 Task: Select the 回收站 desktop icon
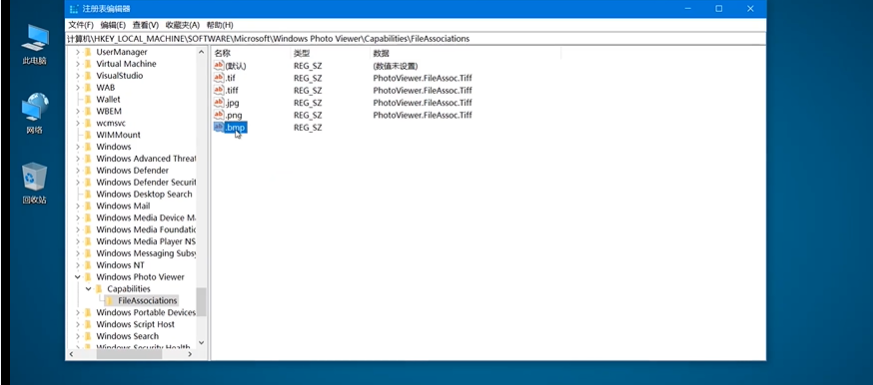(x=35, y=184)
